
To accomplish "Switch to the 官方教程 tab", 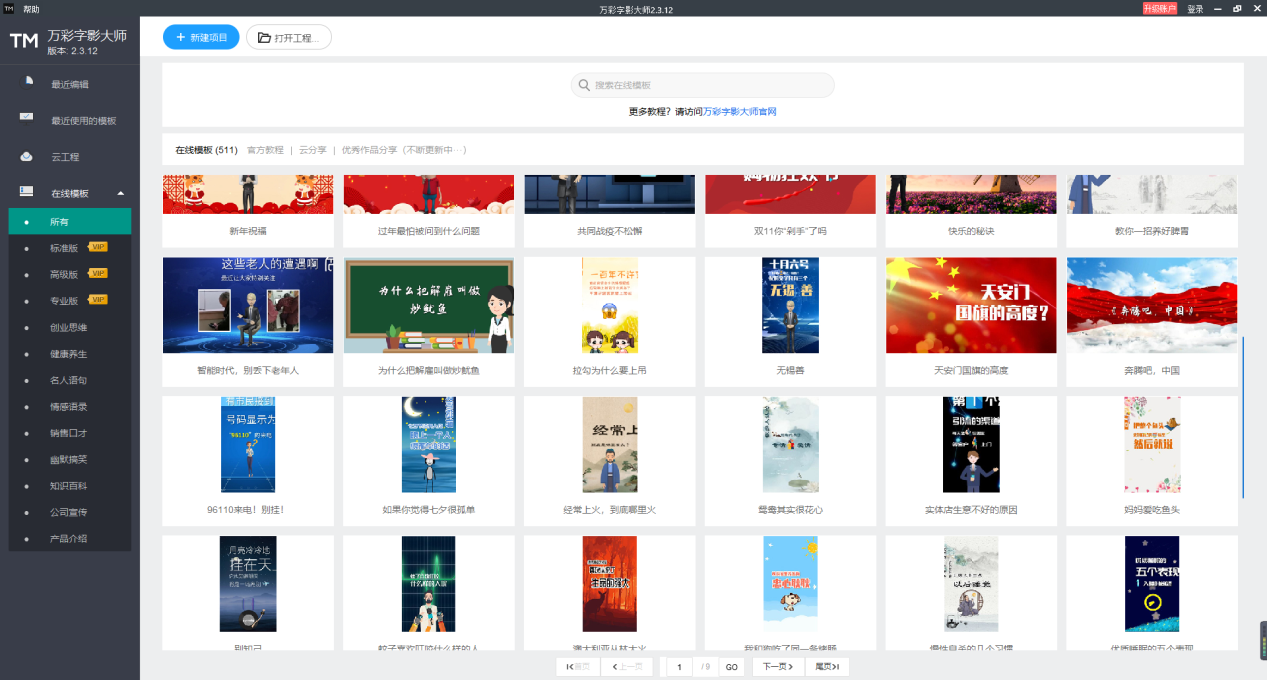I will [265, 150].
